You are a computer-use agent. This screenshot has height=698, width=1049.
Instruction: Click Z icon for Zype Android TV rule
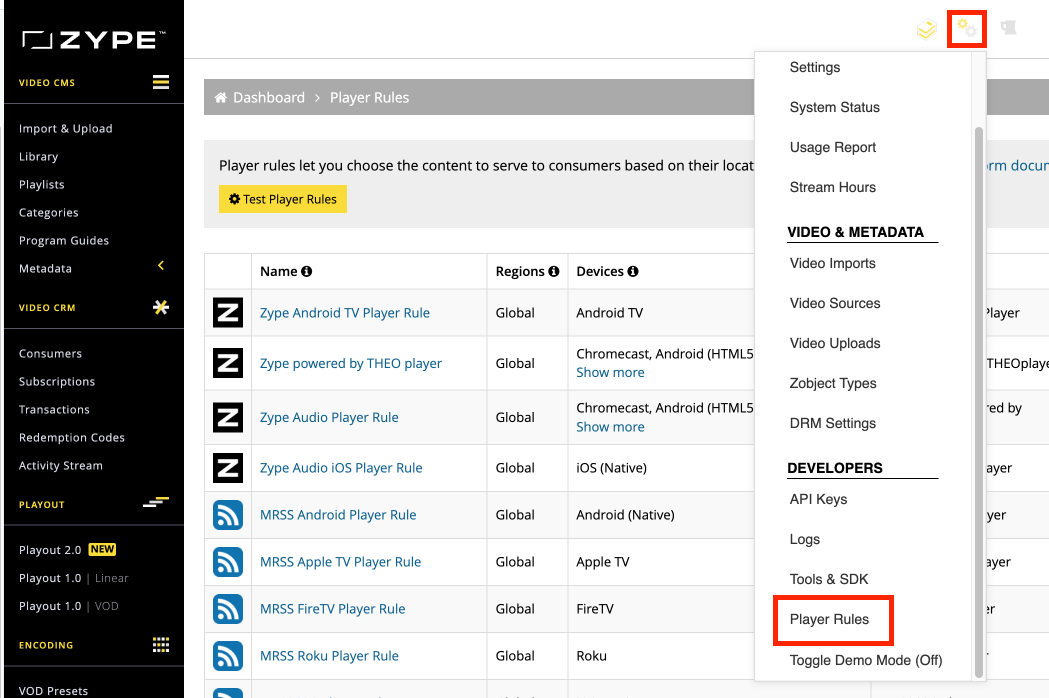coord(228,313)
